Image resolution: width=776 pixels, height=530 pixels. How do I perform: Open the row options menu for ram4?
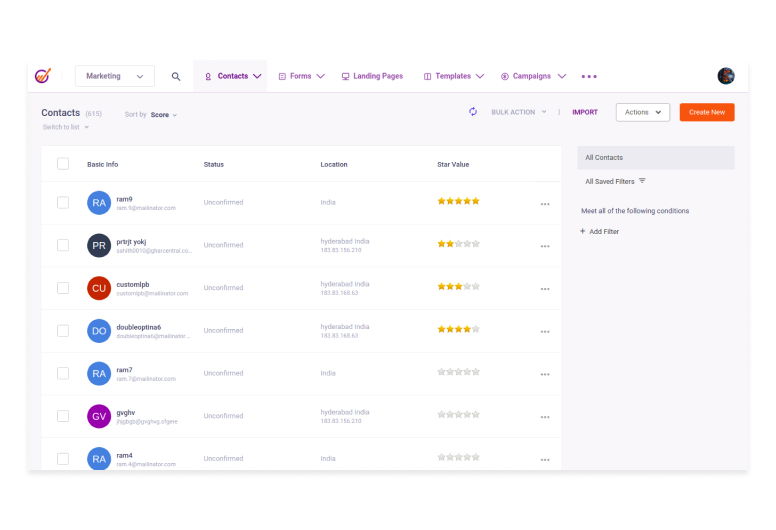tap(545, 460)
